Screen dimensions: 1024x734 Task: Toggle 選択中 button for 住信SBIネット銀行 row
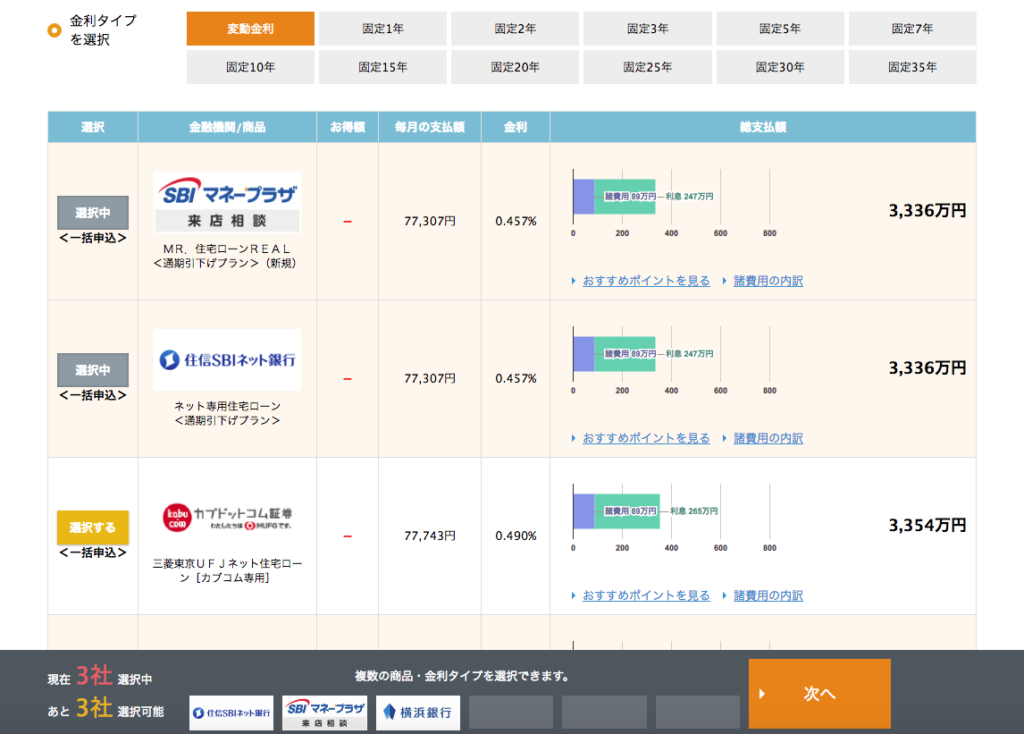click(x=93, y=370)
